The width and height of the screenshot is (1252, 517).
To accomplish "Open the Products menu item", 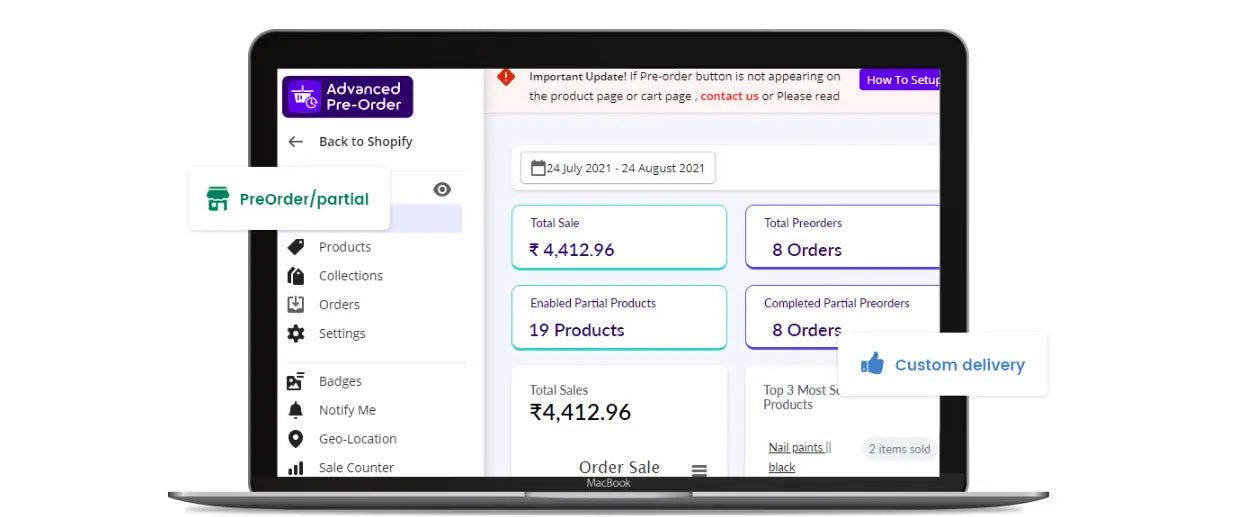I will [x=345, y=247].
